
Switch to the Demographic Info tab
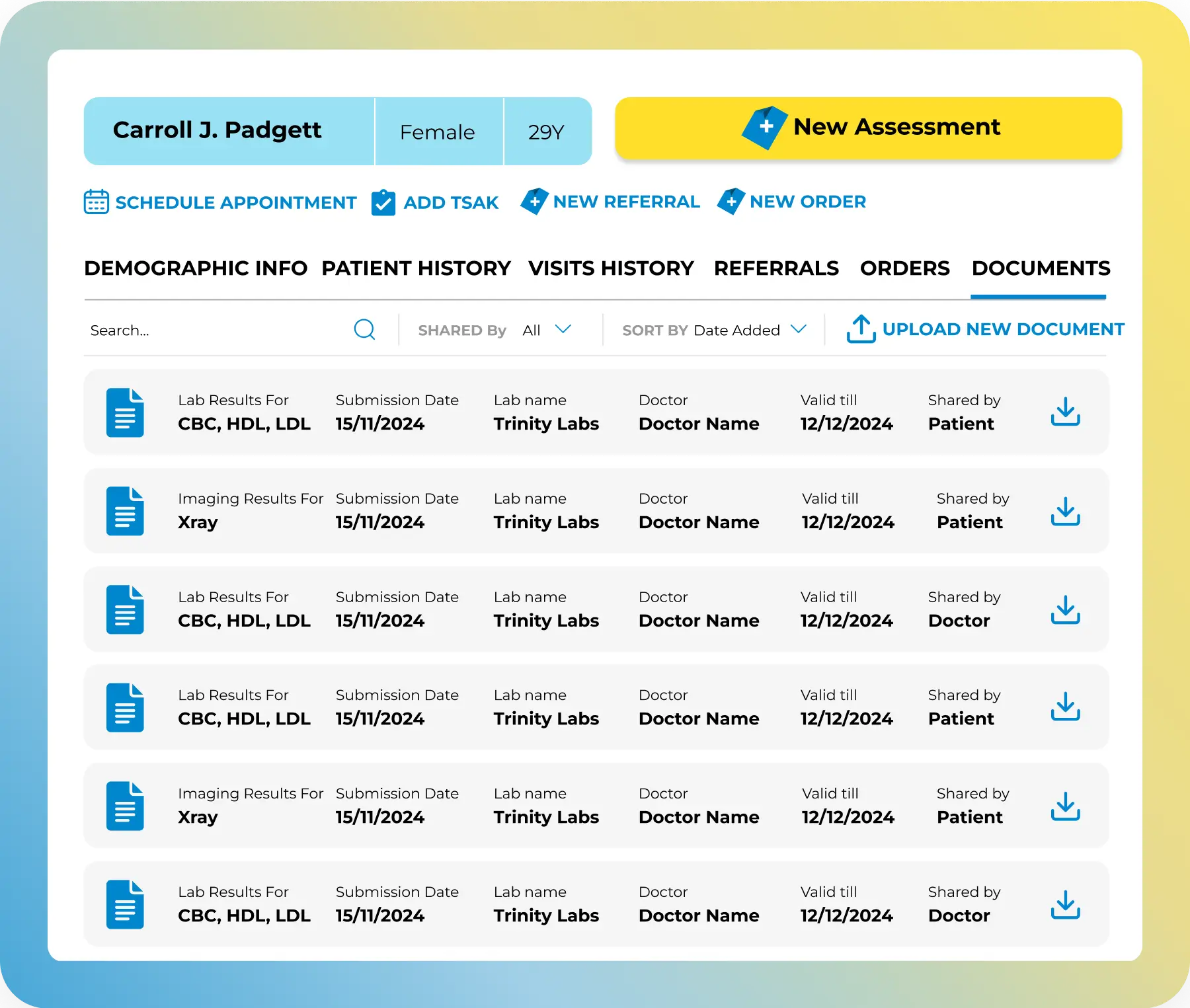pyautogui.click(x=196, y=268)
